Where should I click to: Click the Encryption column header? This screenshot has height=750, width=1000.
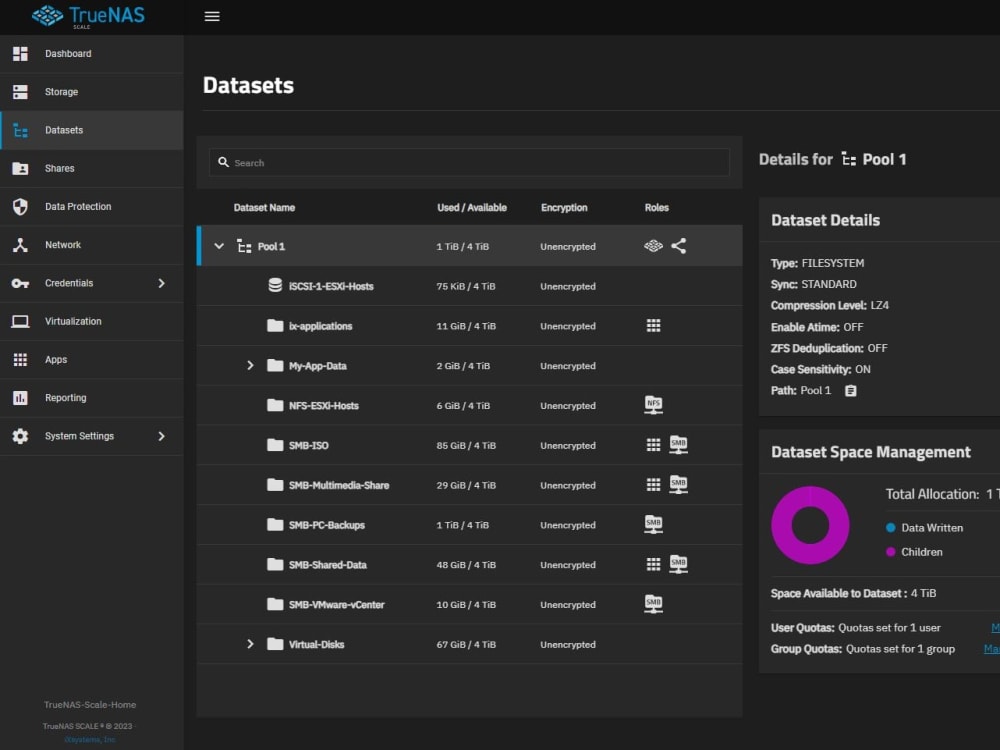click(564, 207)
